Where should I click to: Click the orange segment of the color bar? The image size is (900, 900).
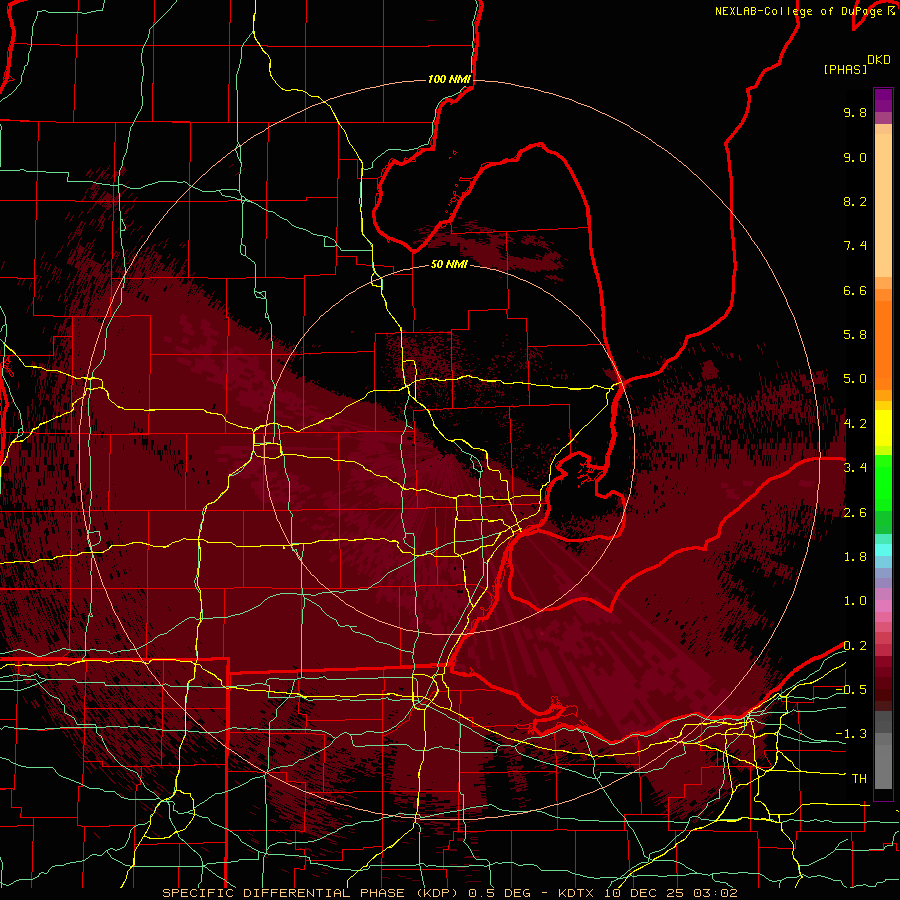click(883, 344)
